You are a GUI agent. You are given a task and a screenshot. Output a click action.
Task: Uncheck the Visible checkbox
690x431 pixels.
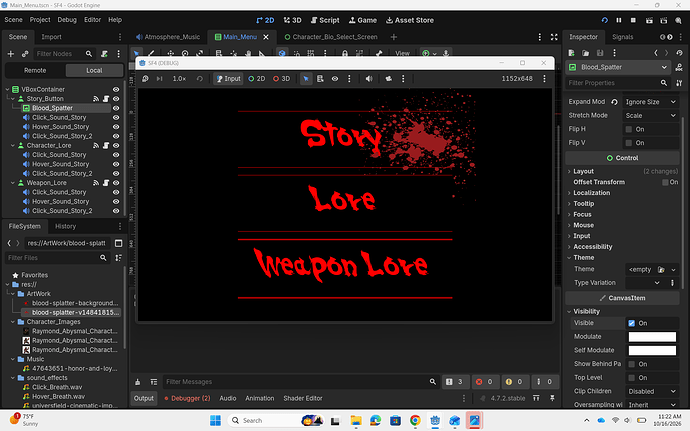click(631, 323)
